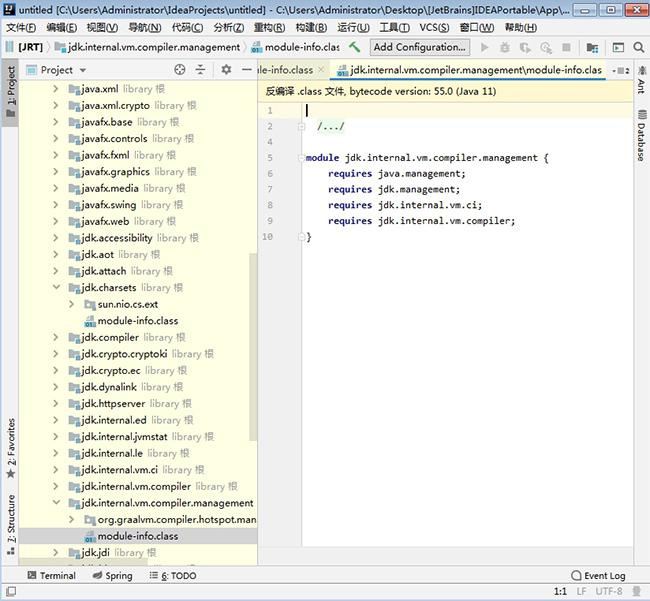Open the Database tool window
This screenshot has width=650, height=601.
pyautogui.click(x=641, y=135)
